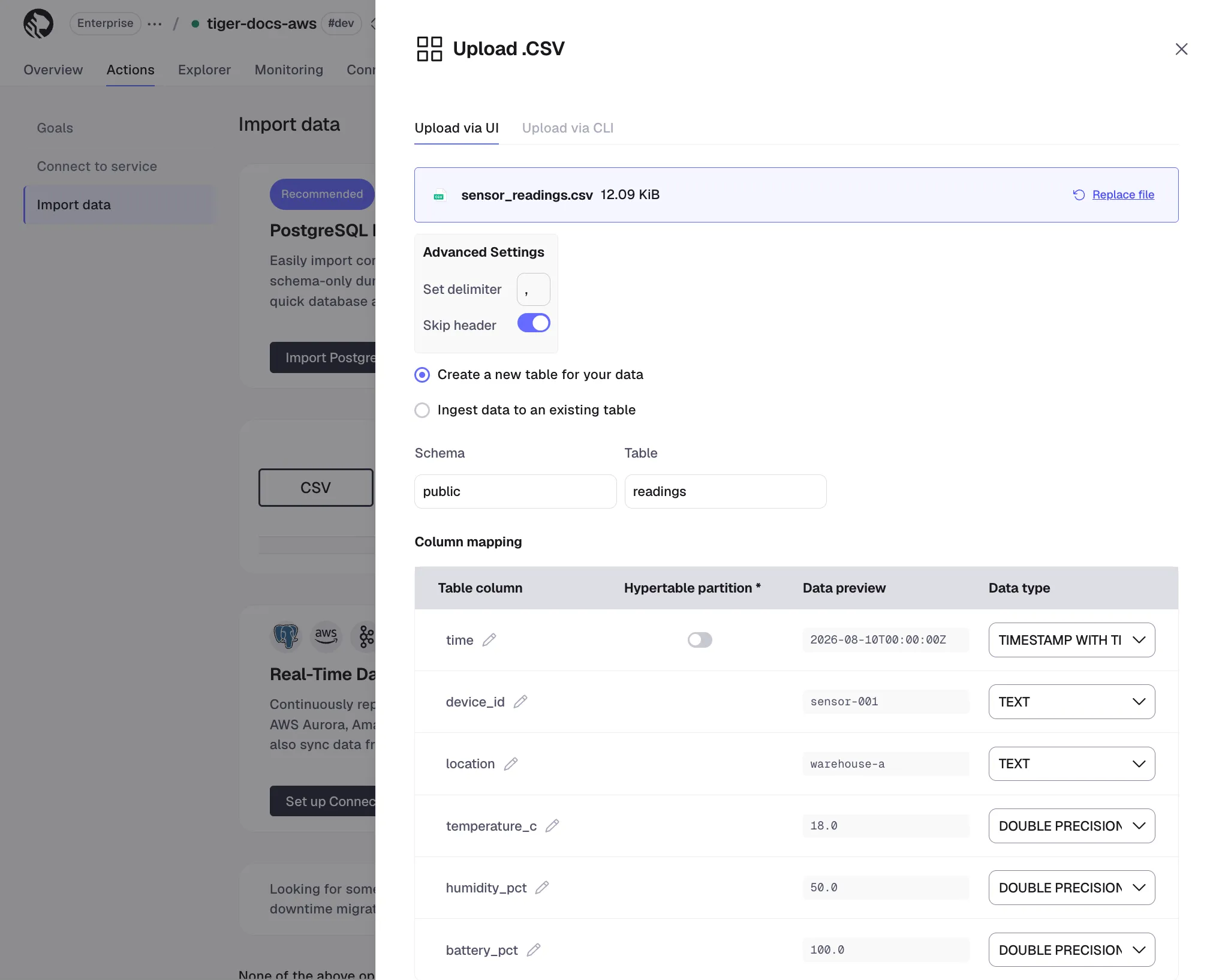Click the 18.0 preview value
The width and height of the screenshot is (1210, 980).
point(886,826)
